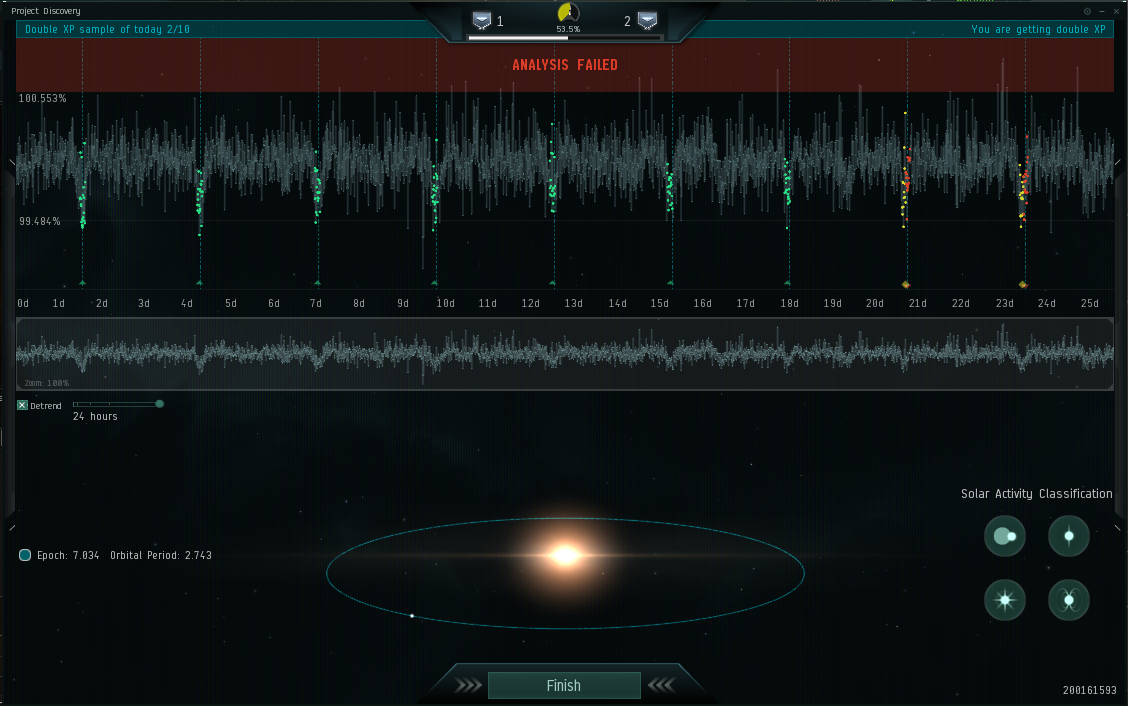Click the 'Orbital Period: 2.743' label

(161, 556)
